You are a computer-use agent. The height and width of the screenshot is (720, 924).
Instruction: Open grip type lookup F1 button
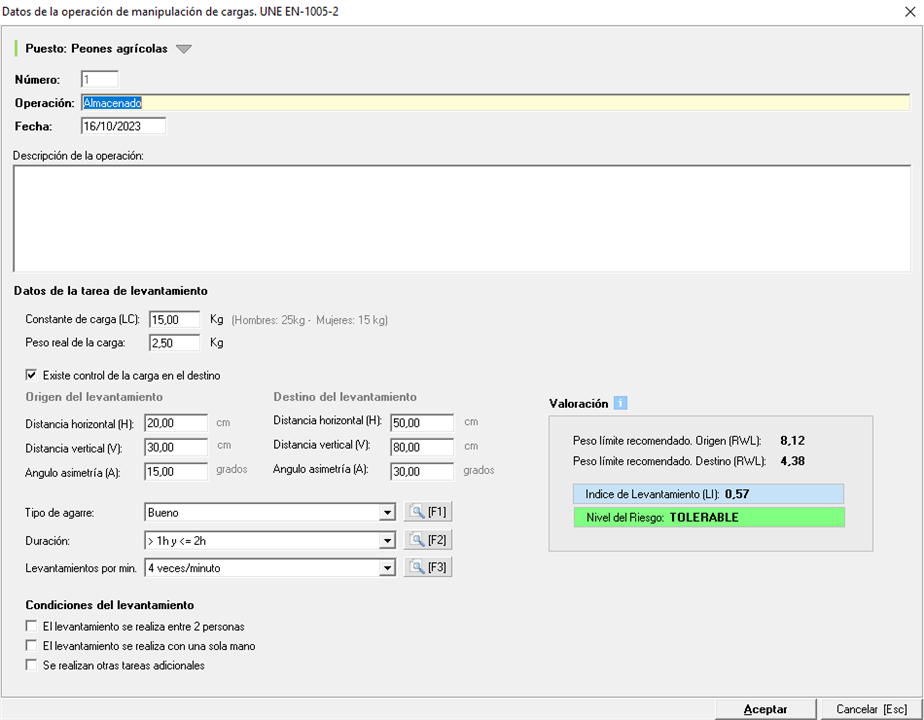(427, 513)
